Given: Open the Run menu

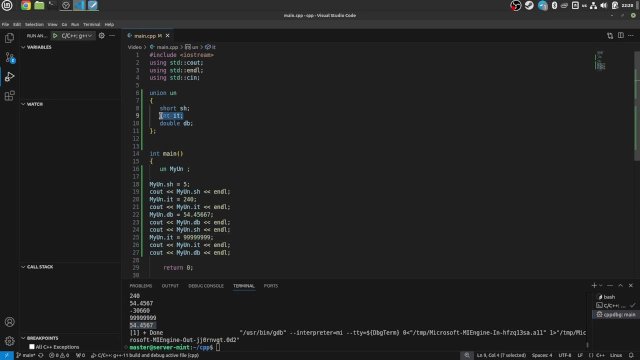Looking at the screenshot, I should pyautogui.click(x=75, y=24).
